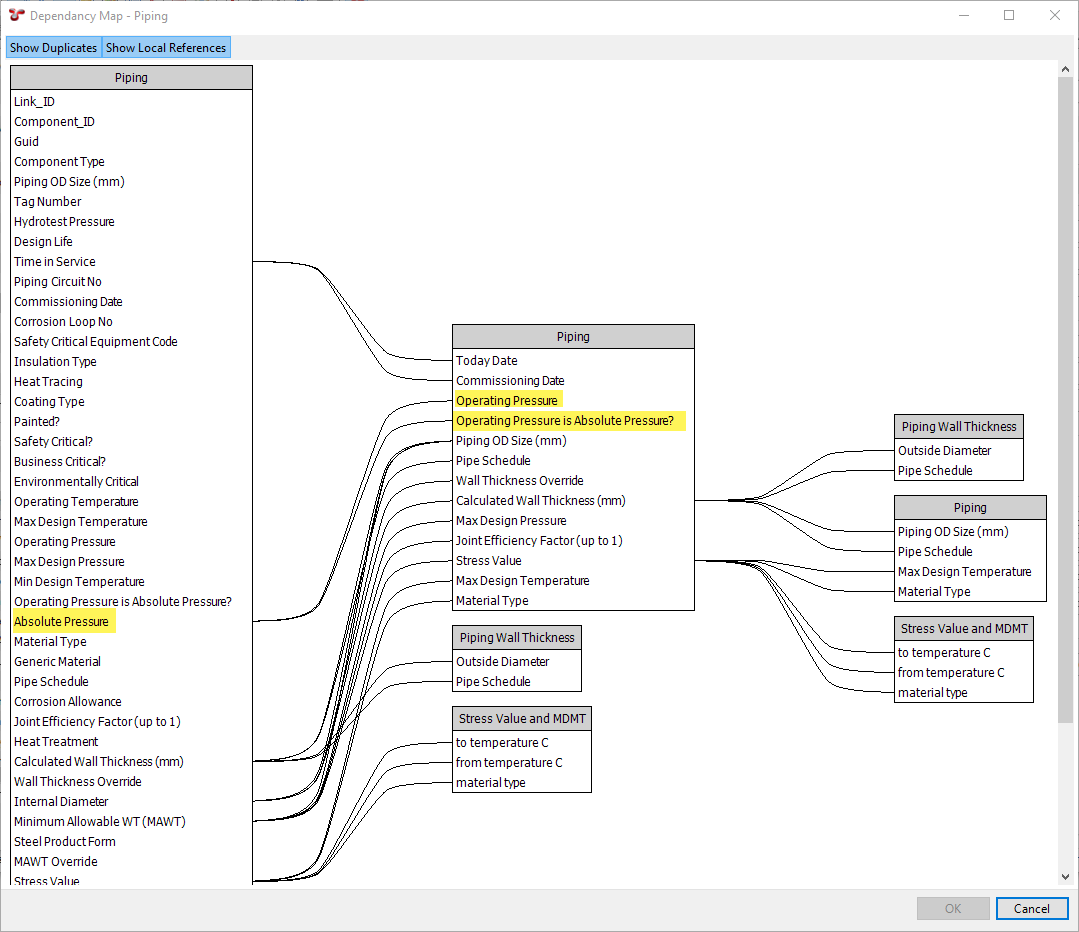
Task: Select Component_ID in the left Piping list
Action: click(x=54, y=122)
